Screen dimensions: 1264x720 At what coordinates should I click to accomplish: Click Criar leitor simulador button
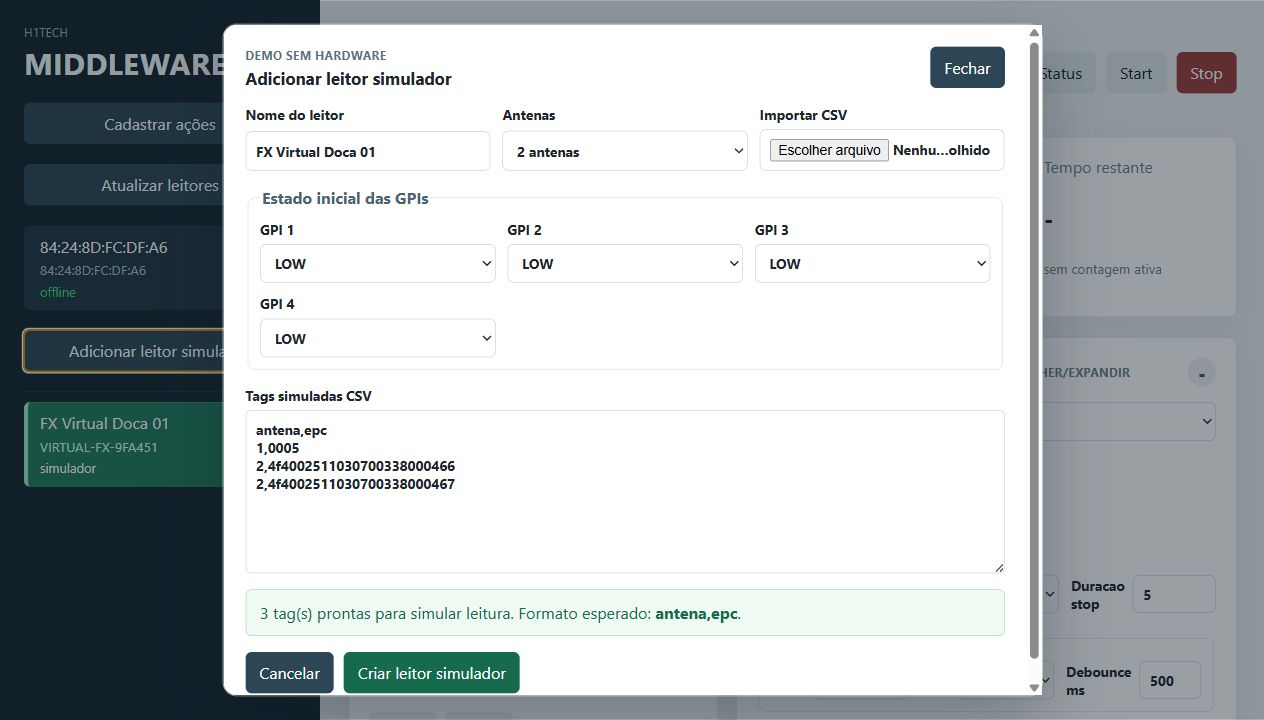tap(432, 673)
